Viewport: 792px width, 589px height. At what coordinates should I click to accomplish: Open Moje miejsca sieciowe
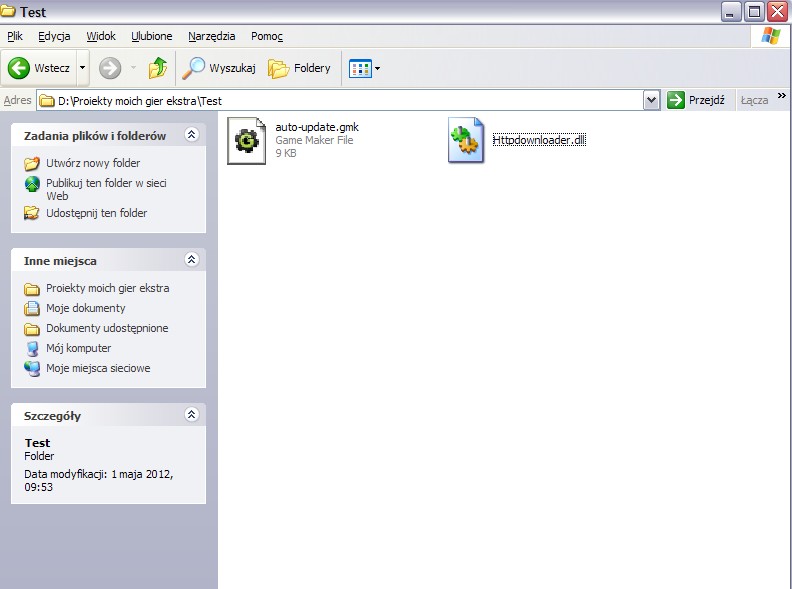[32, 368]
